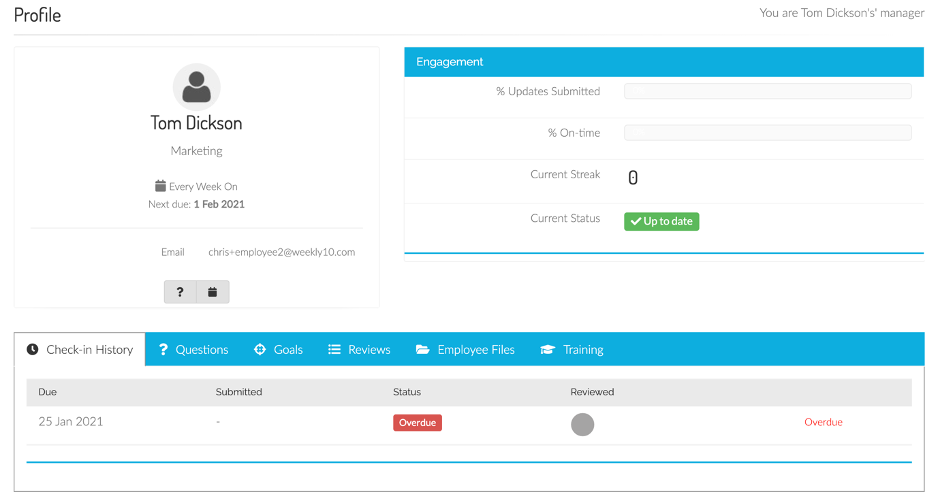Click the list icon beside Reviews

(x=334, y=350)
